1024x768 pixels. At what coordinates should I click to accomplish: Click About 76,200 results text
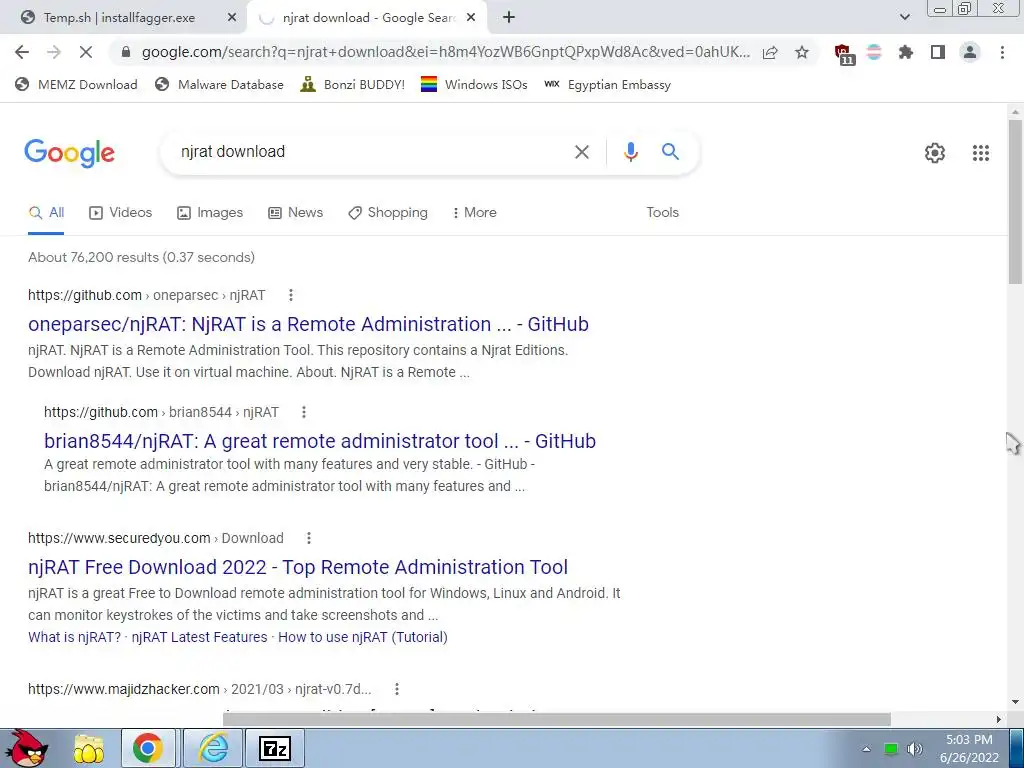(x=142, y=257)
